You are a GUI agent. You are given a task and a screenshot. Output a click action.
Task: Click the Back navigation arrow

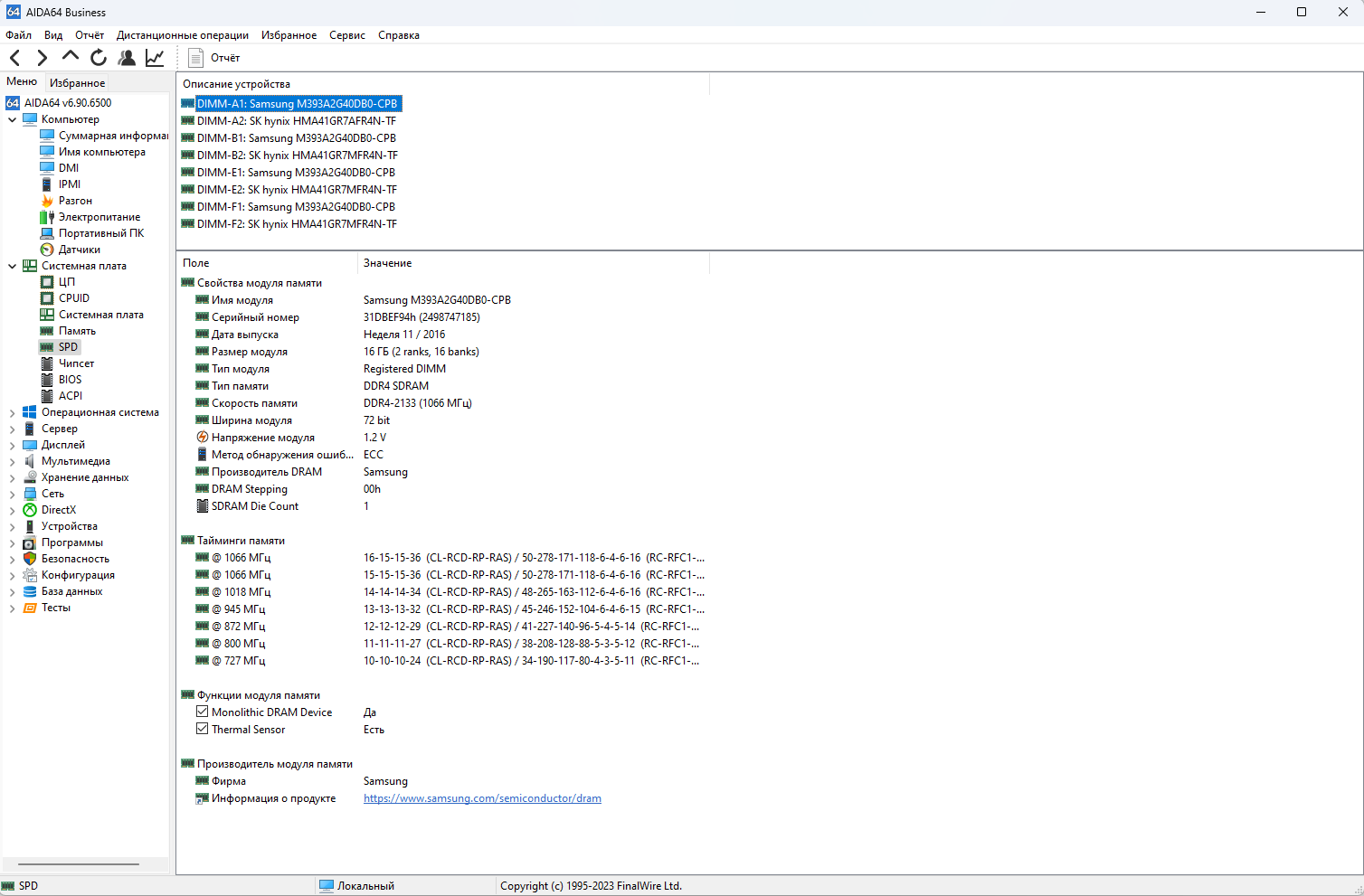(x=15, y=58)
